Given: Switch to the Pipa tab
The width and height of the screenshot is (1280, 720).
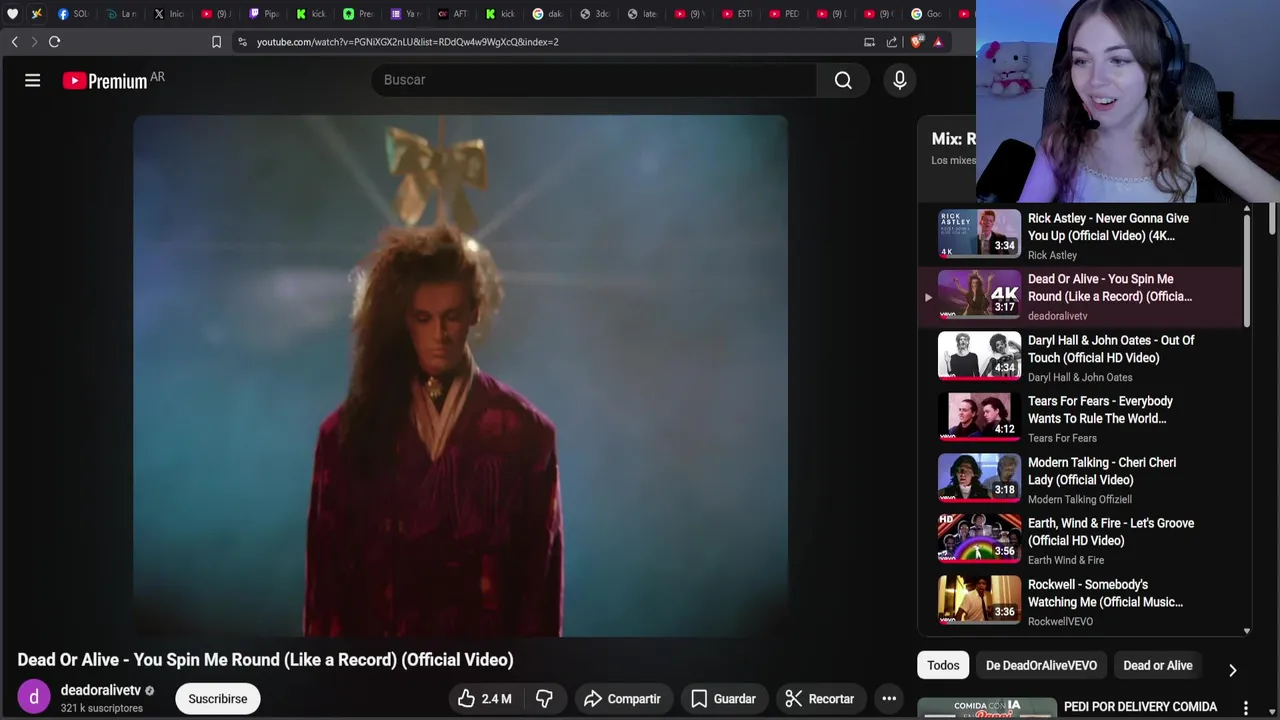Looking at the screenshot, I should tap(264, 14).
